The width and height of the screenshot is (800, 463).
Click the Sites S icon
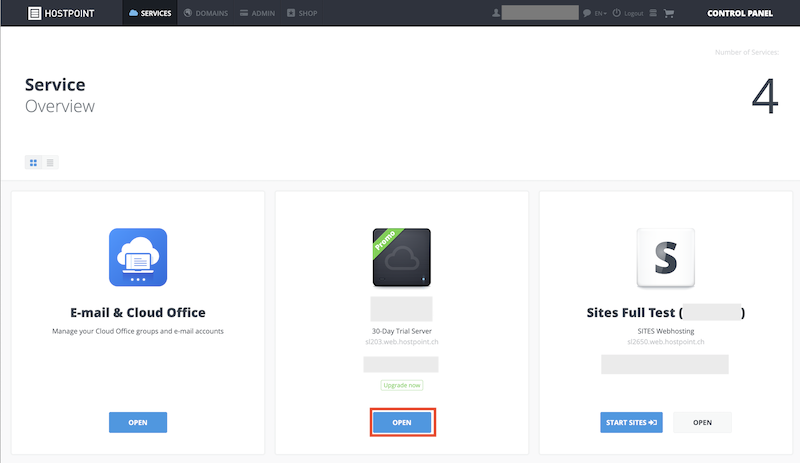click(x=666, y=257)
